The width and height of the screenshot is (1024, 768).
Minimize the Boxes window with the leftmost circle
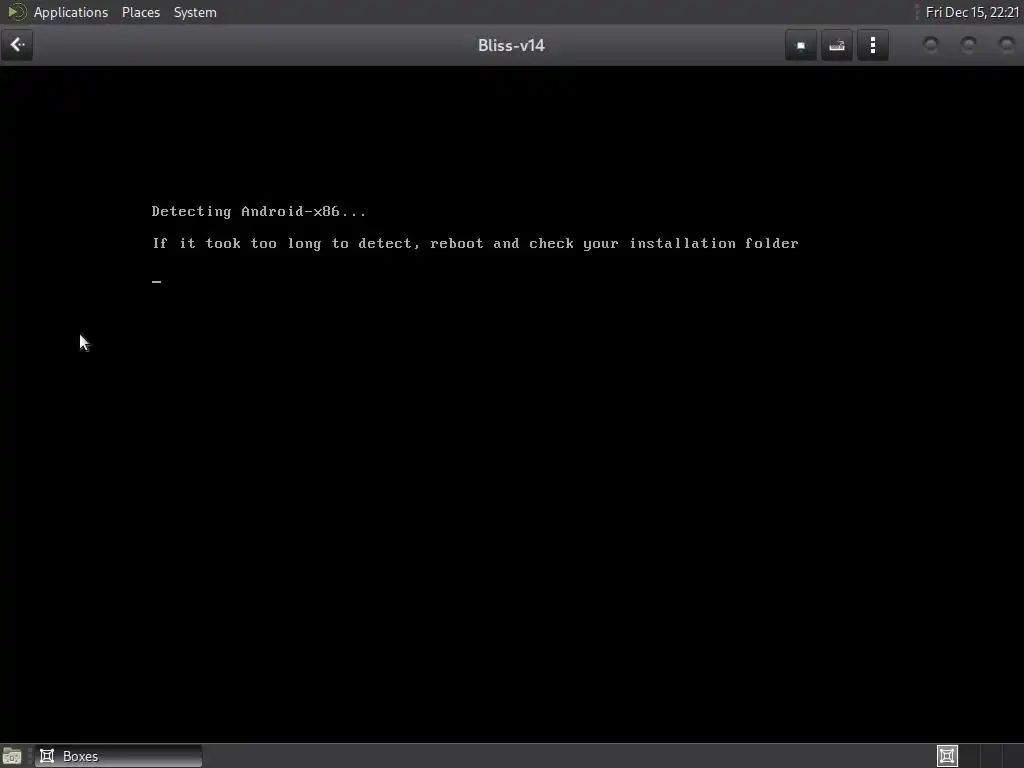pyautogui.click(x=931, y=44)
